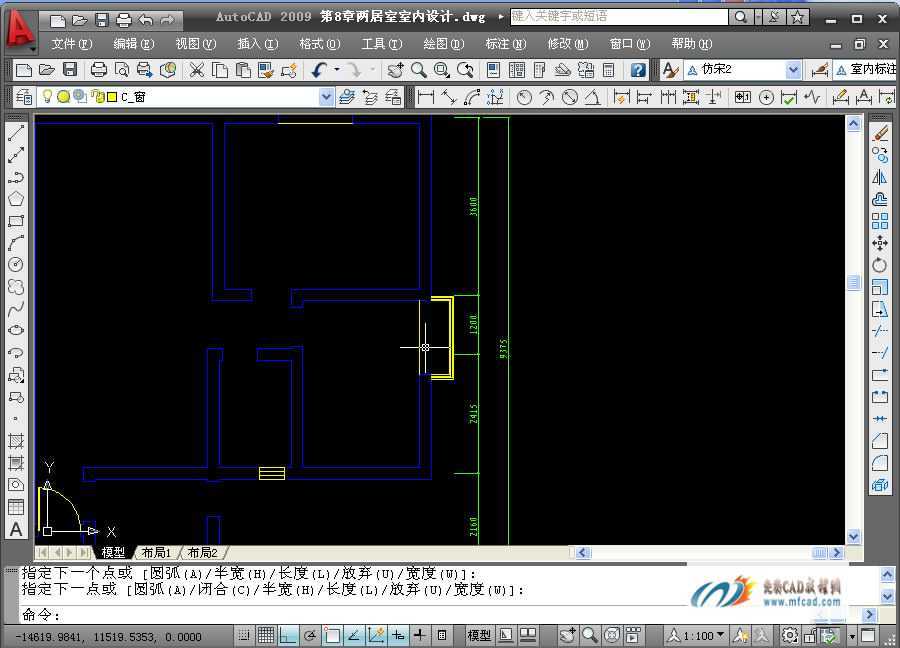Select the Rectangle draw tool
The width and height of the screenshot is (900, 648).
(16, 221)
